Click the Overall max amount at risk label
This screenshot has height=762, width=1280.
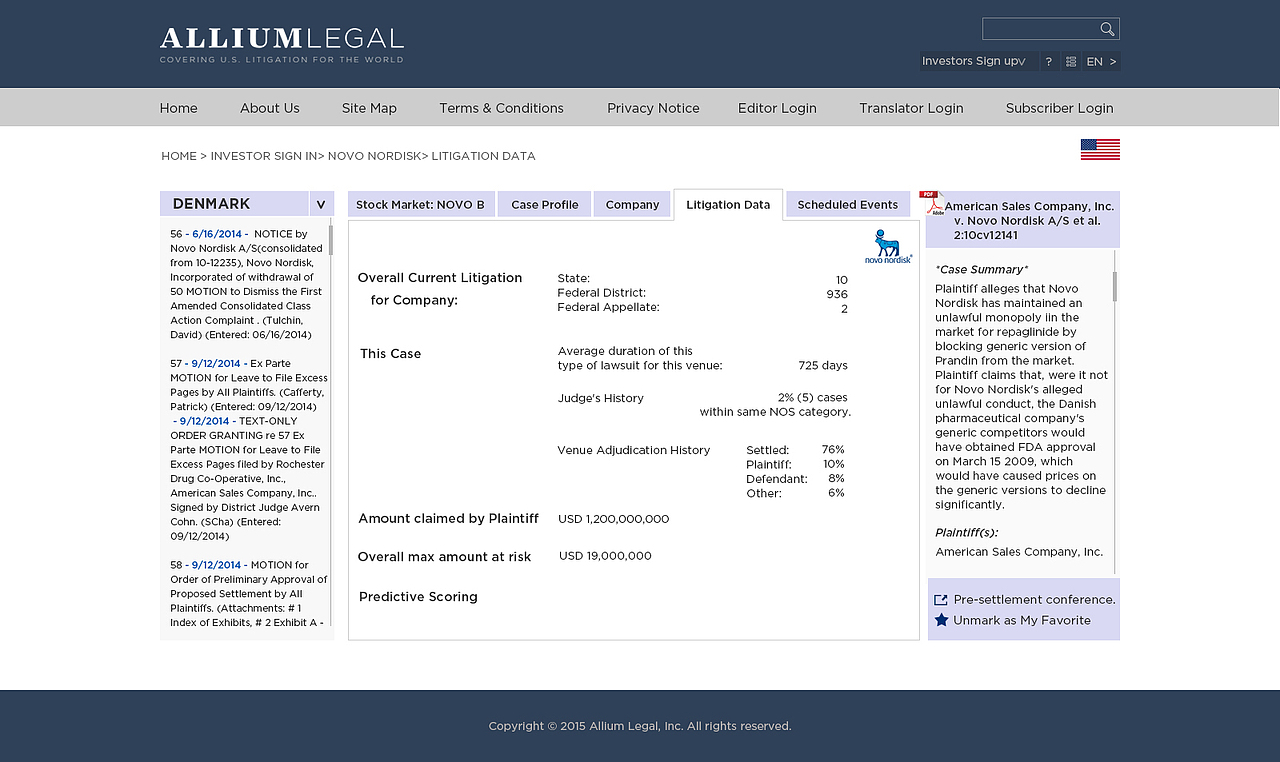click(x=445, y=557)
